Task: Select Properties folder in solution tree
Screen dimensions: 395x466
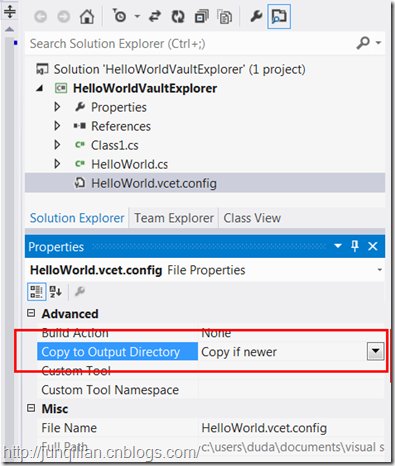Action: pos(119,107)
